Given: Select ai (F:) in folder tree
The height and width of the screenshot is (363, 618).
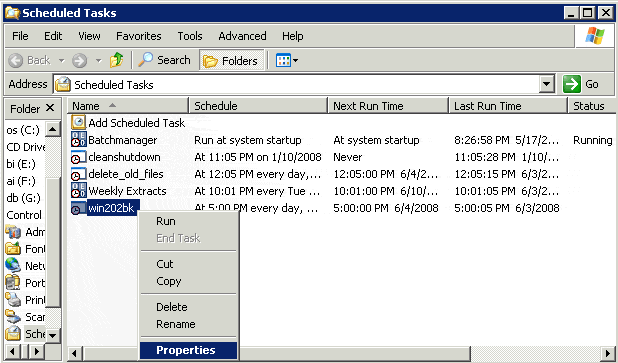Looking at the screenshot, I should pos(21,181).
